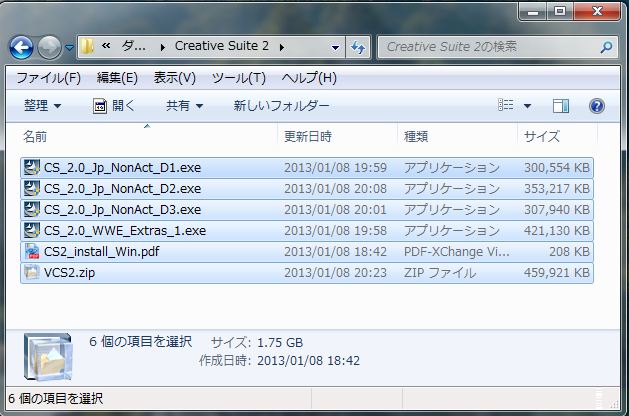Open 表示(V) menu

pos(175,78)
